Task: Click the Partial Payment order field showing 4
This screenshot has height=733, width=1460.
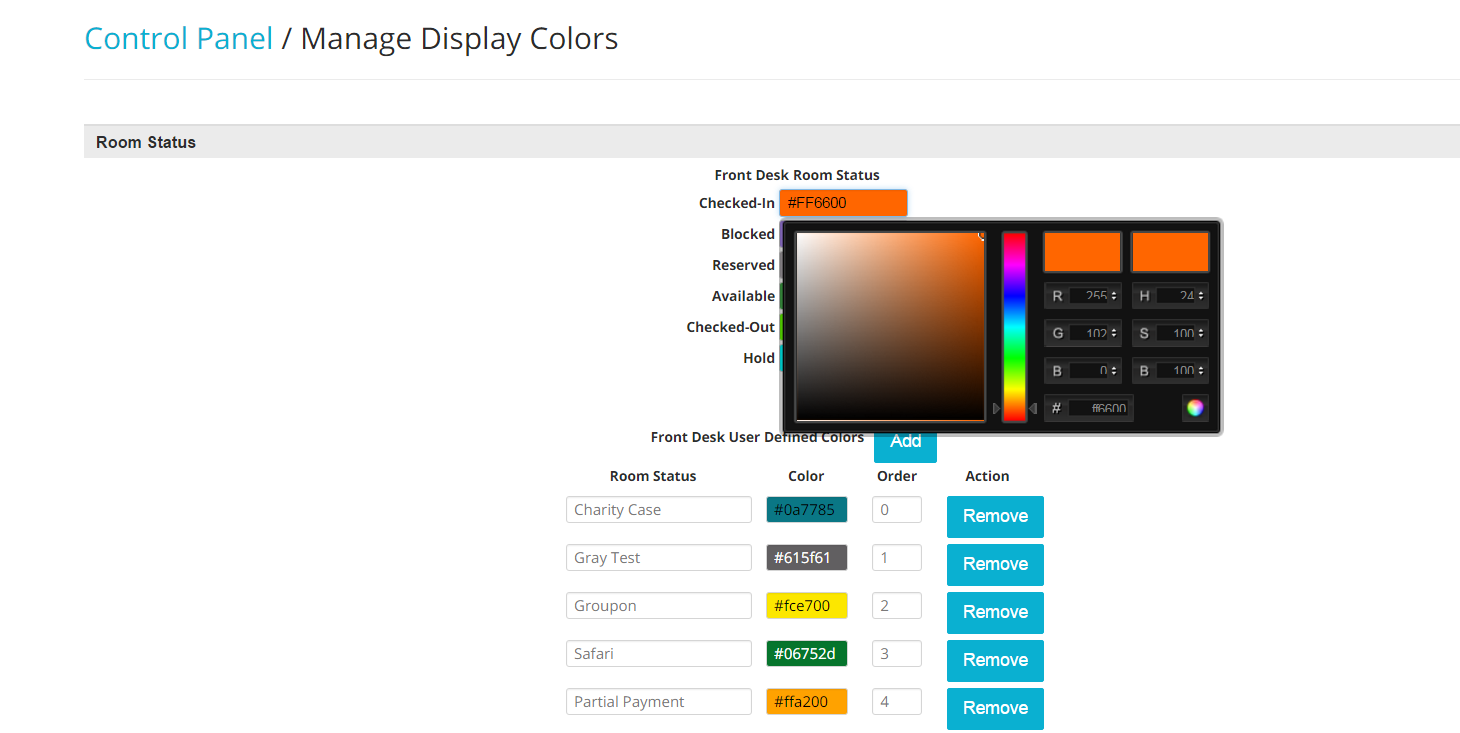Action: (897, 702)
